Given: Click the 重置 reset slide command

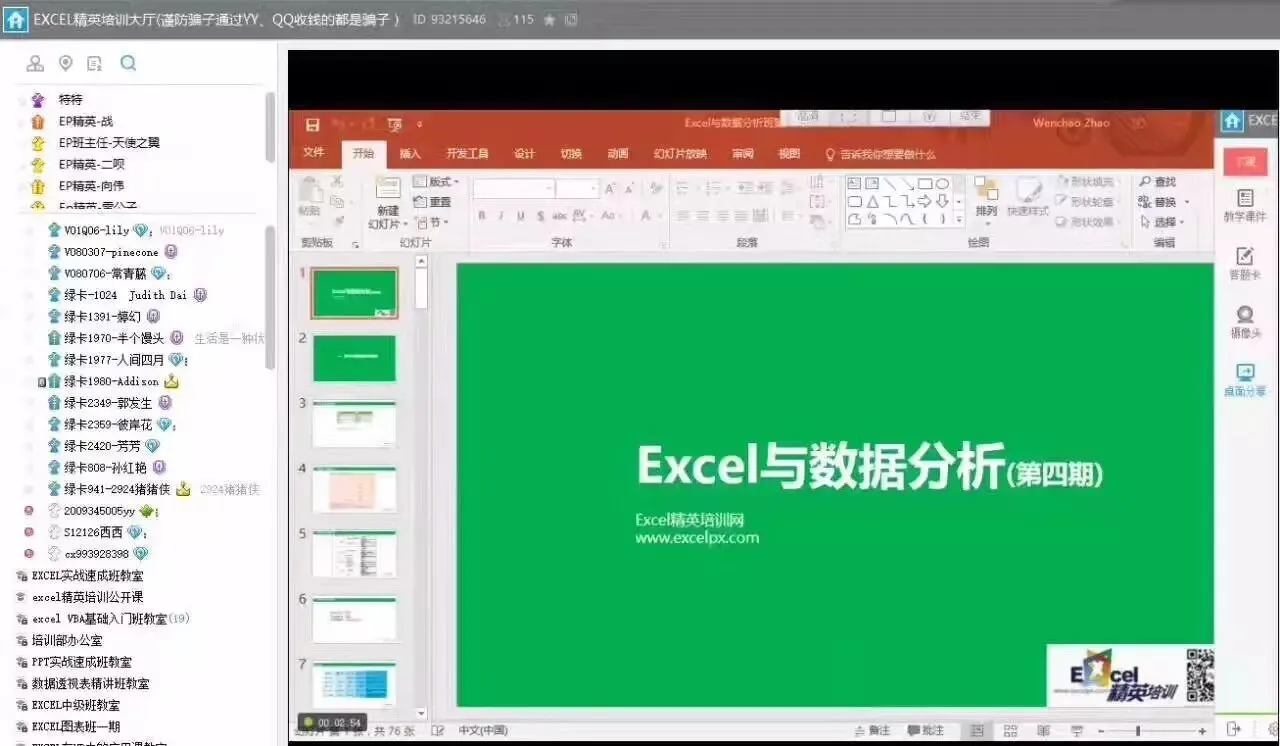Looking at the screenshot, I should 433,202.
